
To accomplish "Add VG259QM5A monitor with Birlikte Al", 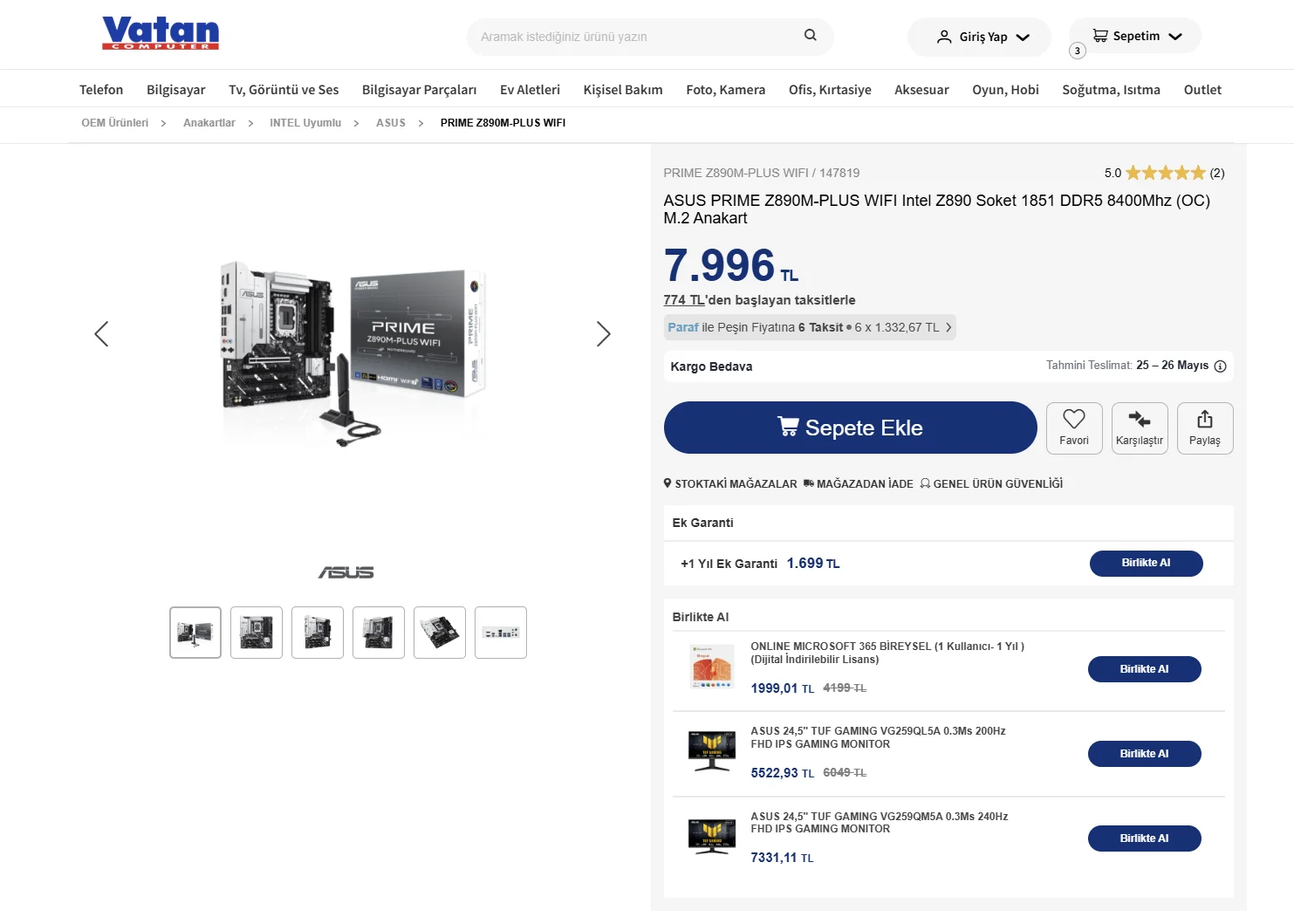I will click(x=1145, y=838).
